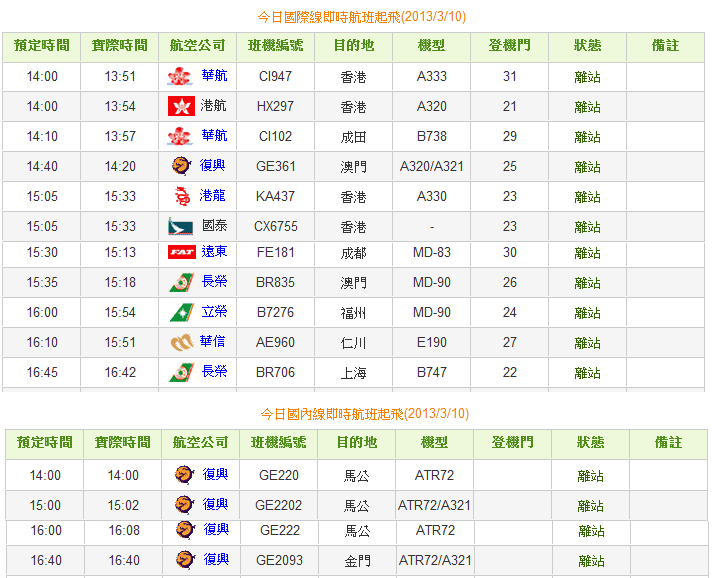Select the 離站 status for flight GE220
This screenshot has width=717, height=578.
point(590,476)
